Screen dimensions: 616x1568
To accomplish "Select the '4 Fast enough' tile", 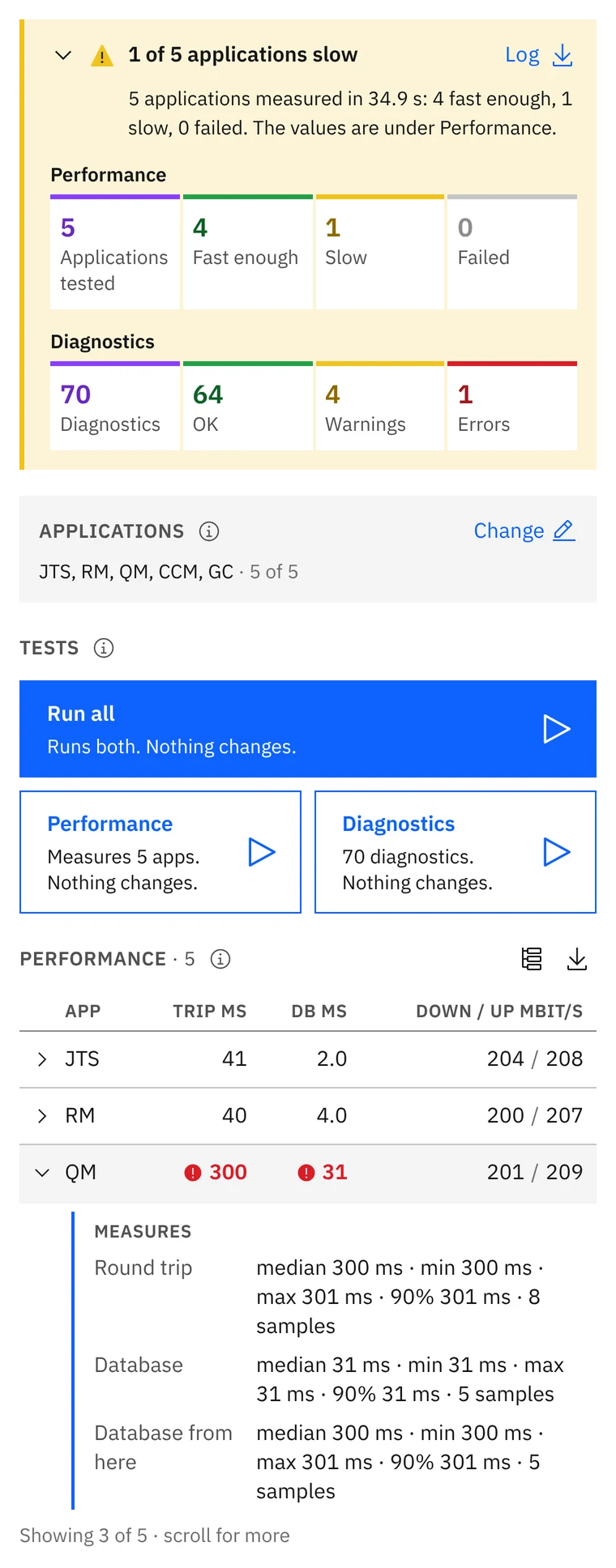I will (x=248, y=252).
